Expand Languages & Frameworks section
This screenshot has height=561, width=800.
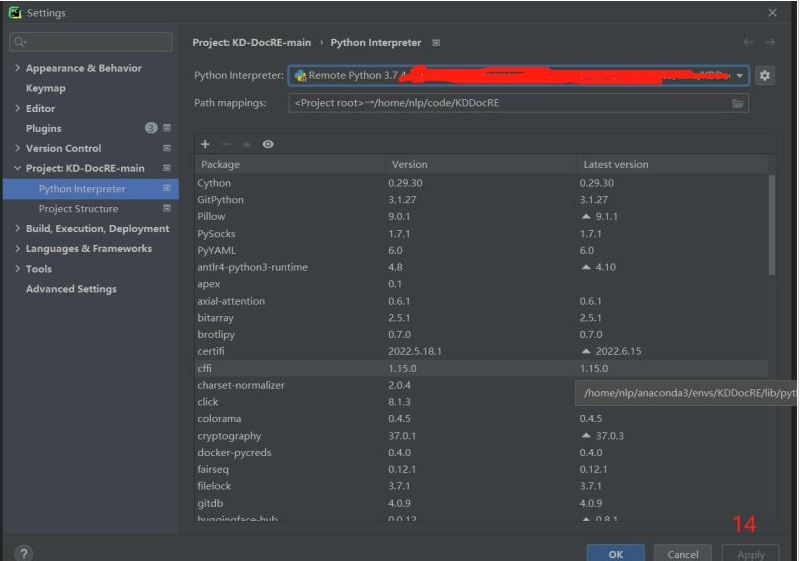click(17, 248)
